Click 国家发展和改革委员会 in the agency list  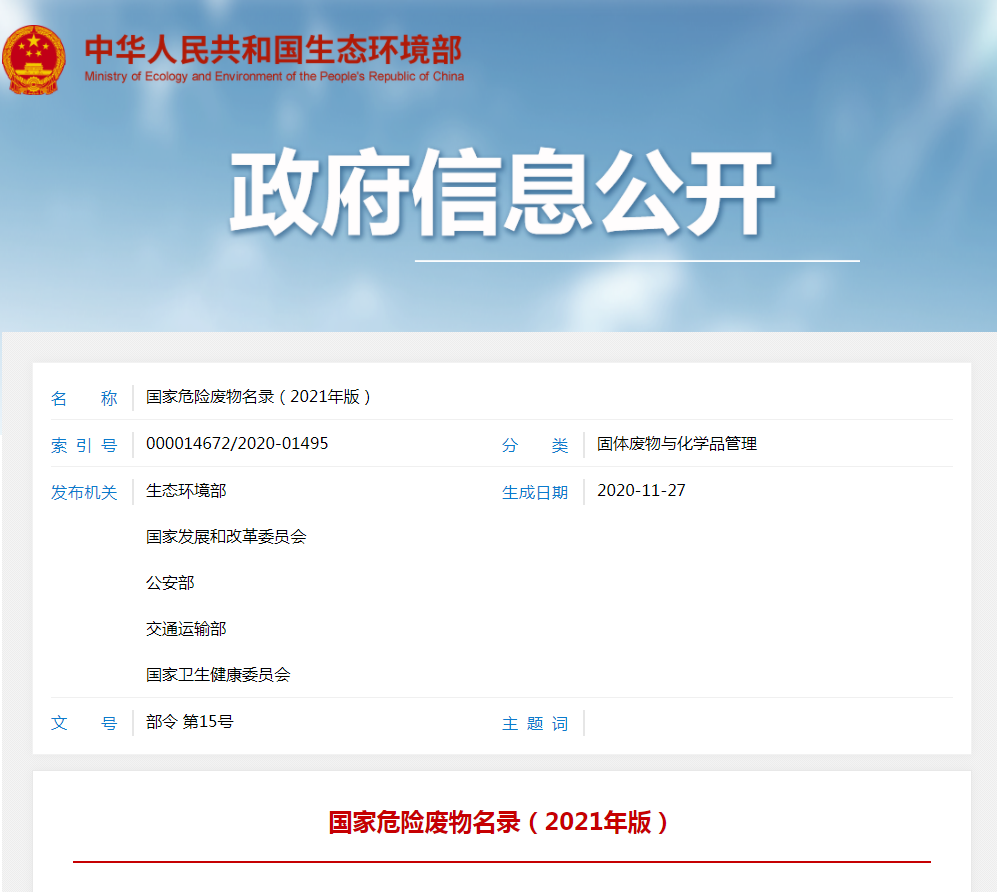[x=226, y=537]
